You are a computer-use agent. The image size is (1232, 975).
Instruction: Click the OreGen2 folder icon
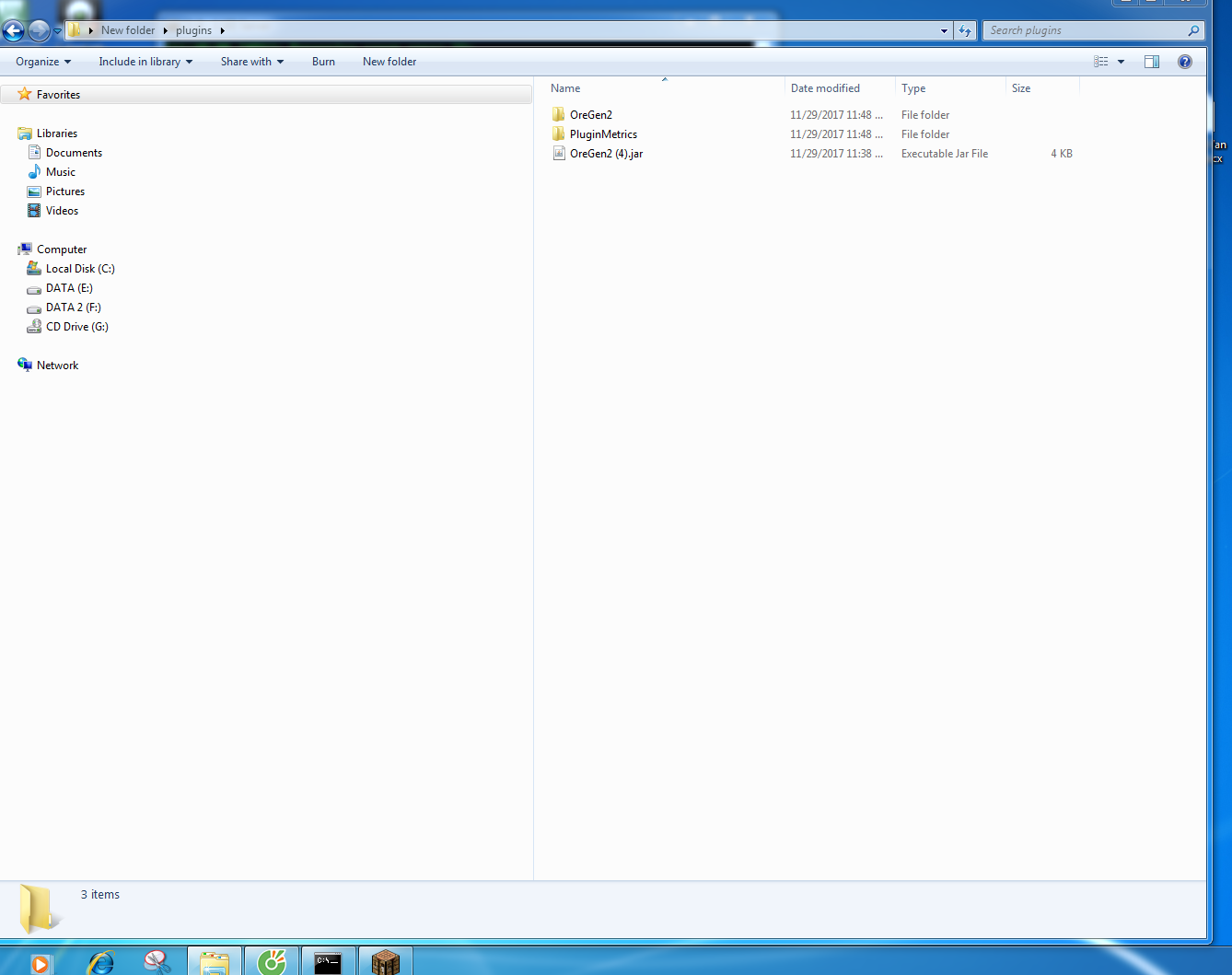559,114
